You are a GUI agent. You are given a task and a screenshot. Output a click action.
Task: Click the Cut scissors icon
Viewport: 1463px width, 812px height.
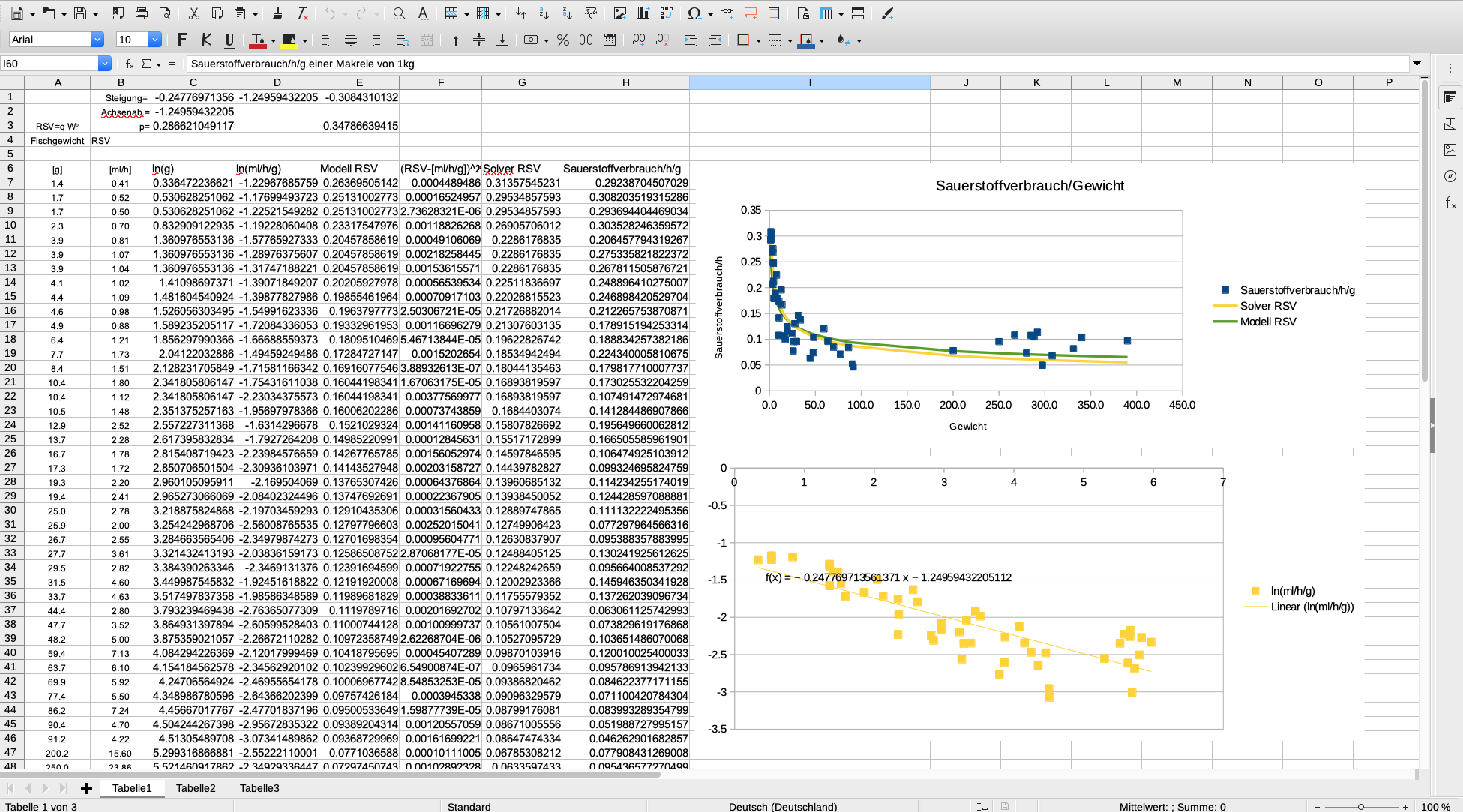tap(193, 13)
